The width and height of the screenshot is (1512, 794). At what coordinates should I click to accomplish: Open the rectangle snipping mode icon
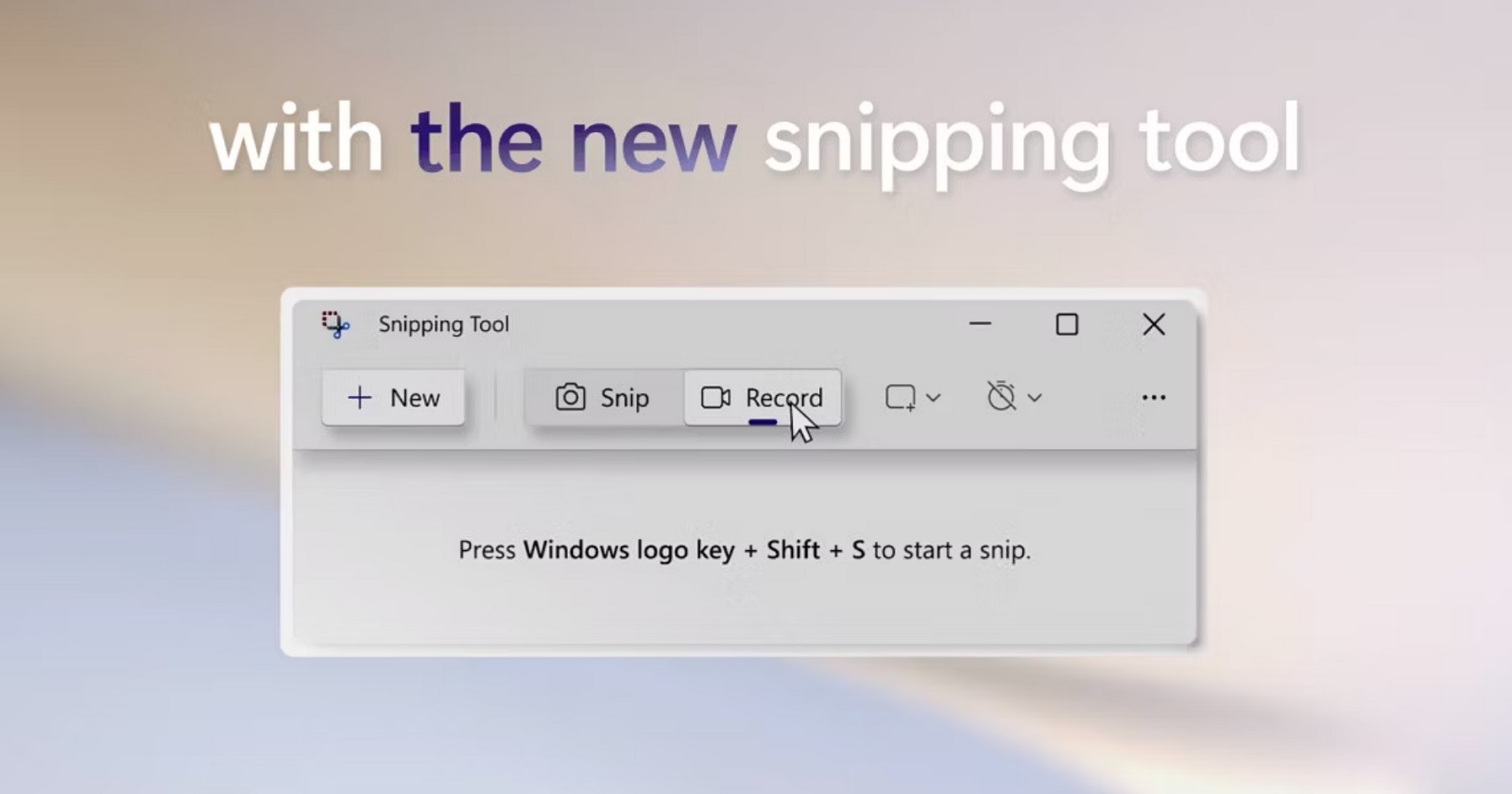[901, 397]
